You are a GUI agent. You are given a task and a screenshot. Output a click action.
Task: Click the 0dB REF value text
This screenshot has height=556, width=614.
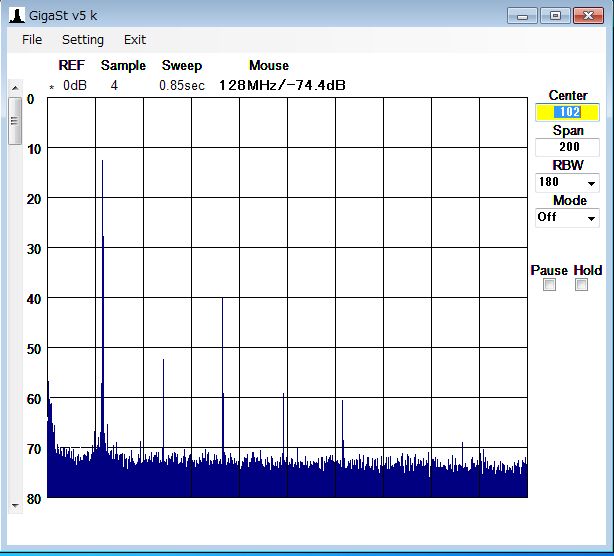(74, 85)
